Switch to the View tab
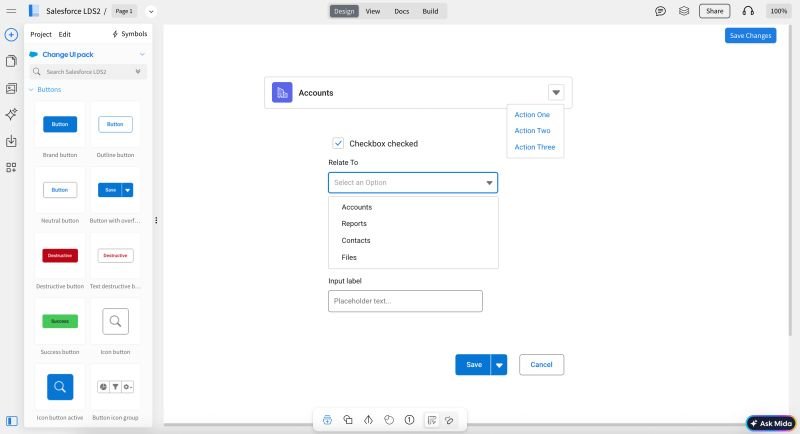 pos(372,11)
